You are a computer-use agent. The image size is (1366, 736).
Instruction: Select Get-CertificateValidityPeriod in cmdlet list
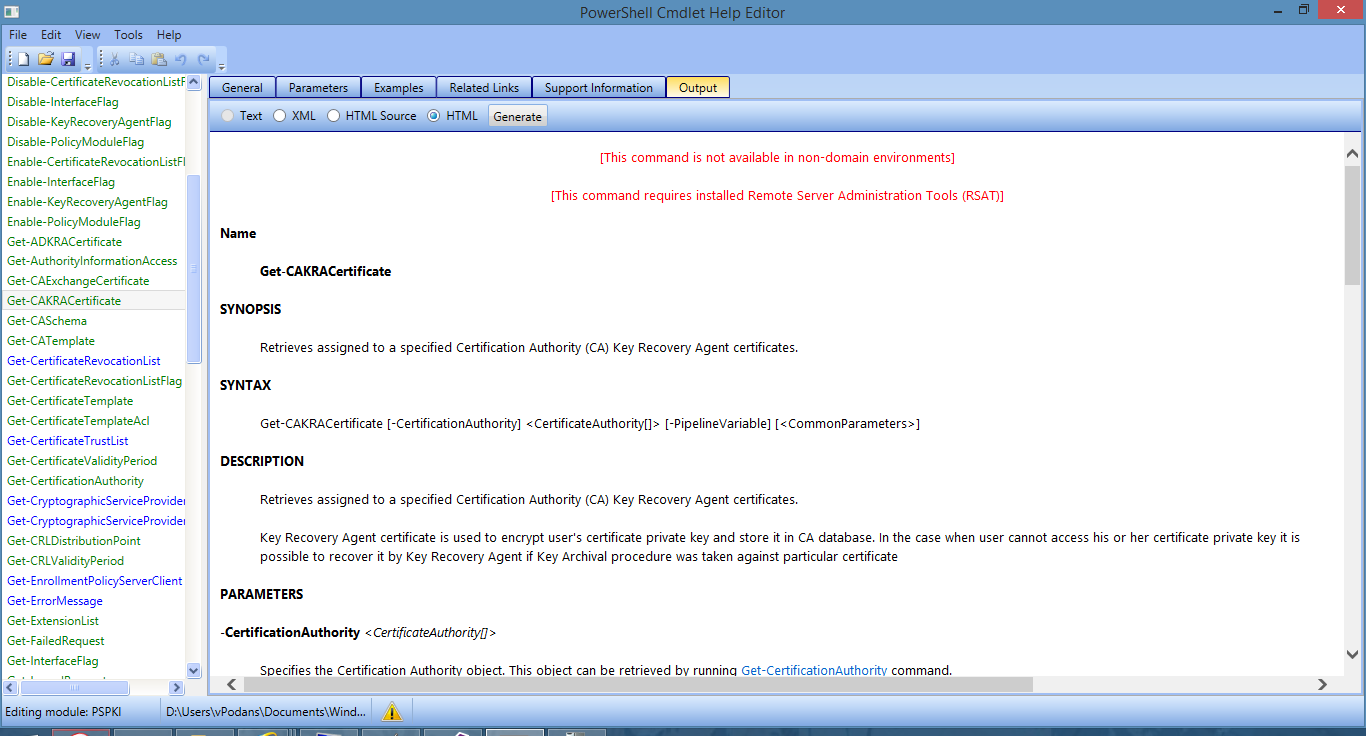[x=82, y=461]
